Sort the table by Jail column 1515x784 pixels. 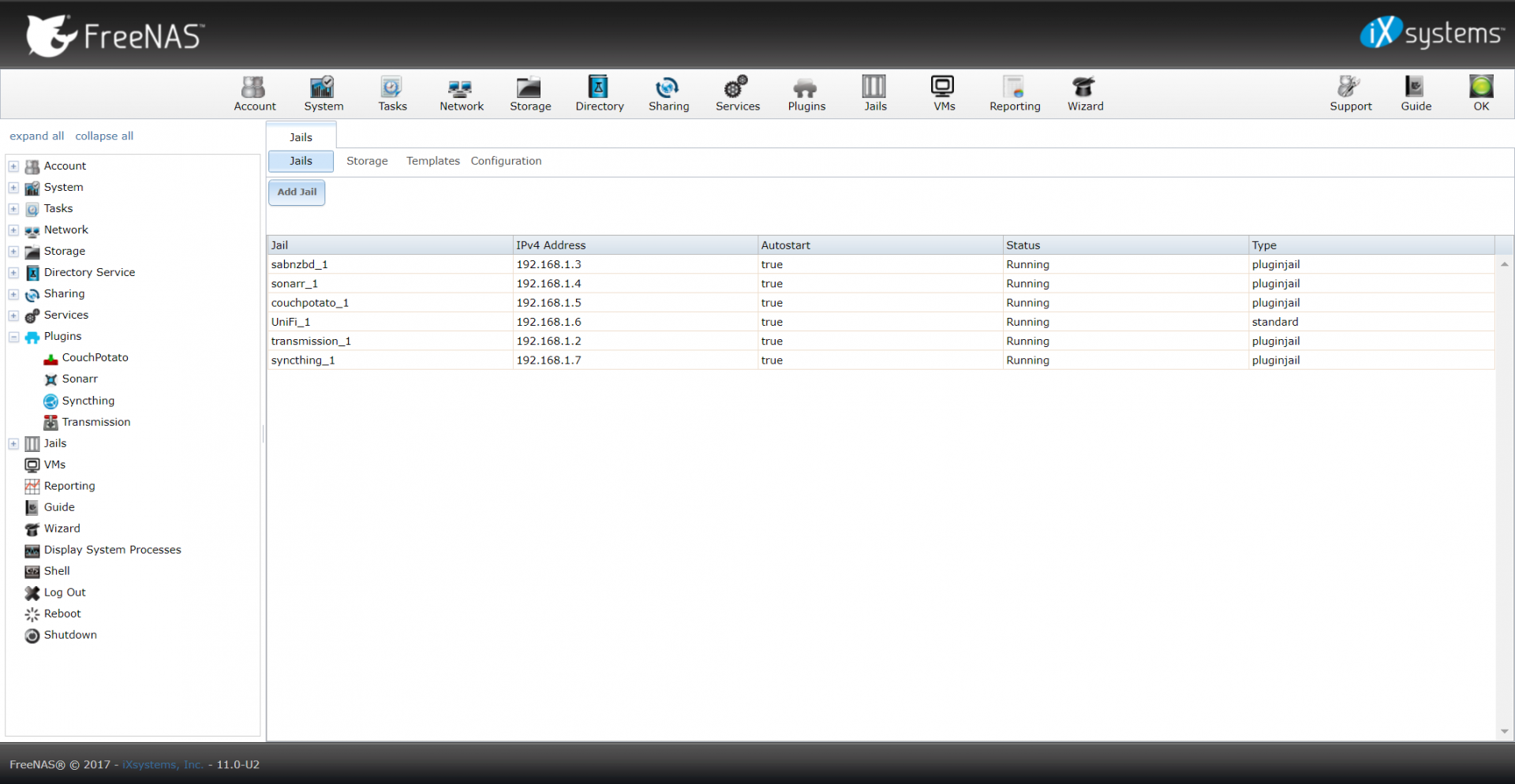pos(390,245)
